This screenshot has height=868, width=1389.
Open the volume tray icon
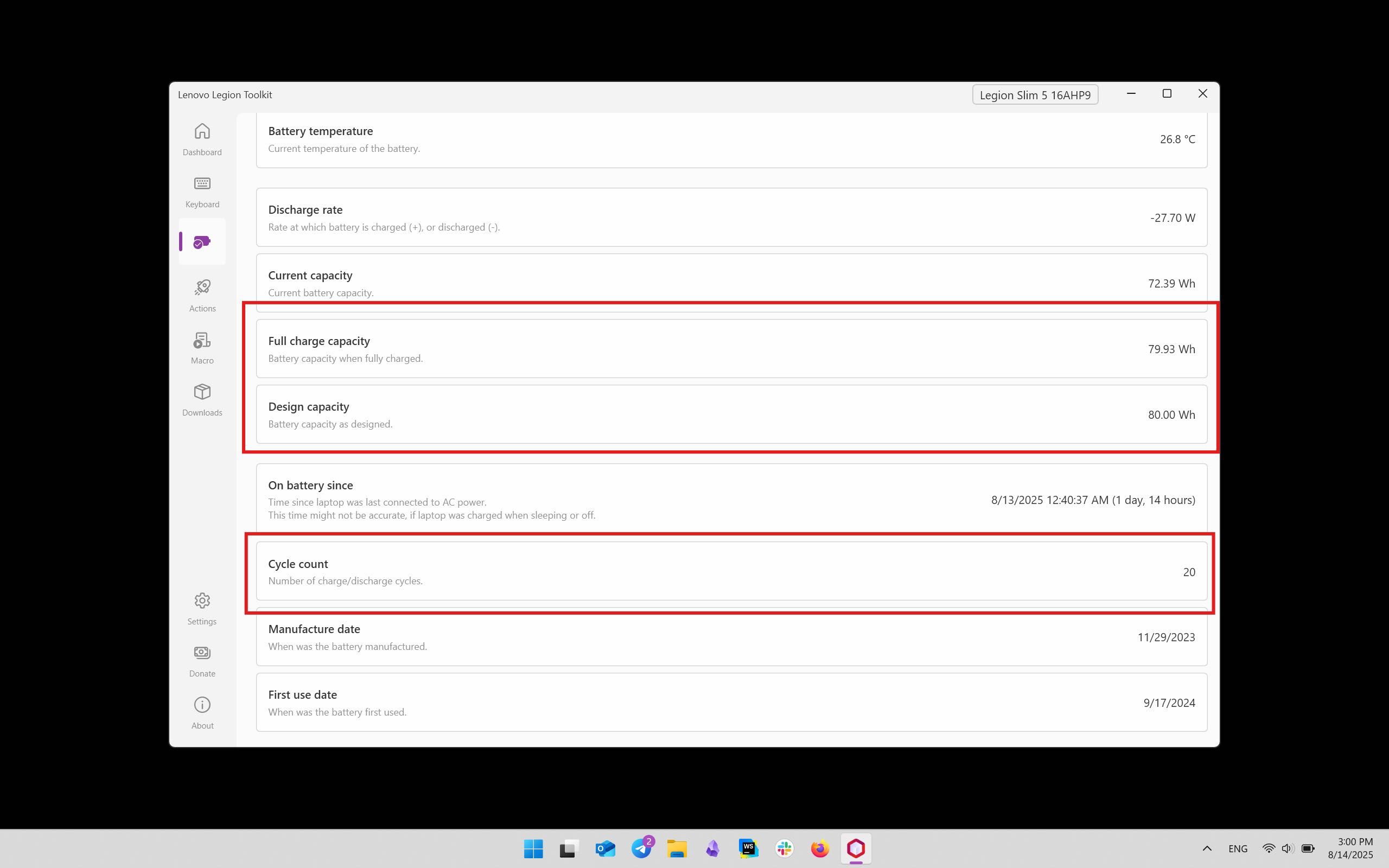1288,848
